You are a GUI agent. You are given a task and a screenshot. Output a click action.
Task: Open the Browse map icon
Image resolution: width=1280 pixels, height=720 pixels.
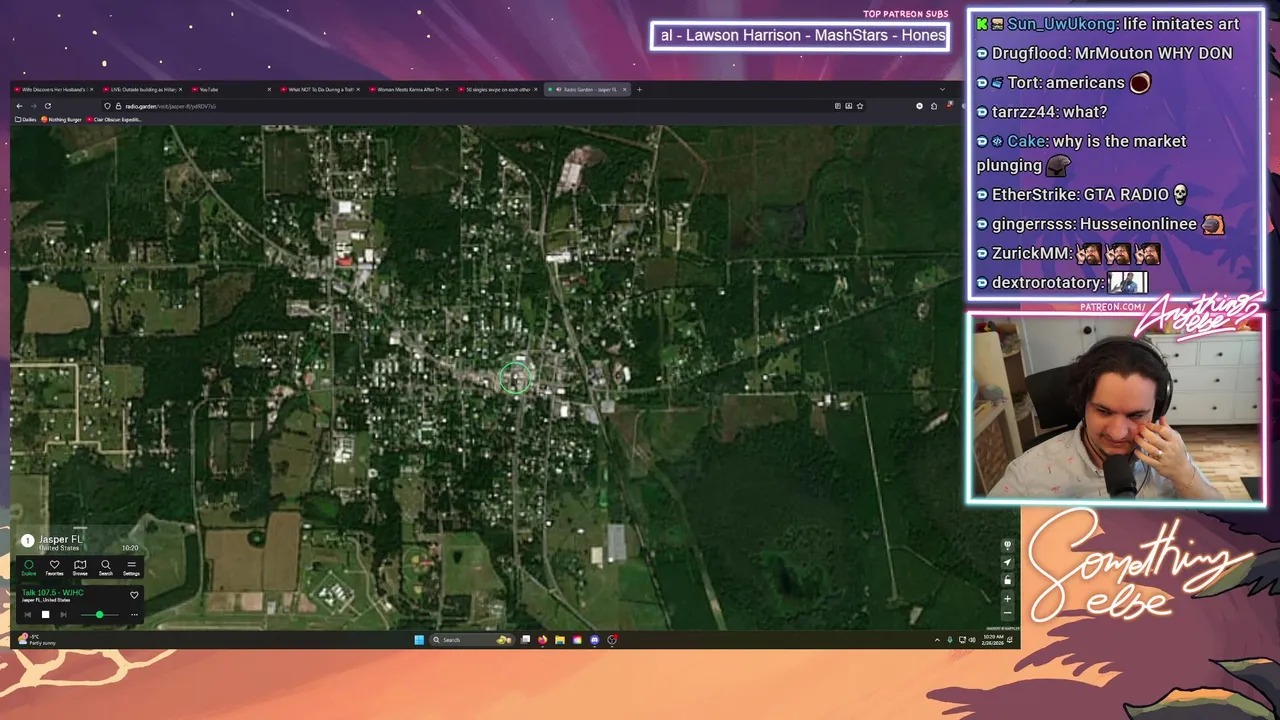click(x=80, y=568)
